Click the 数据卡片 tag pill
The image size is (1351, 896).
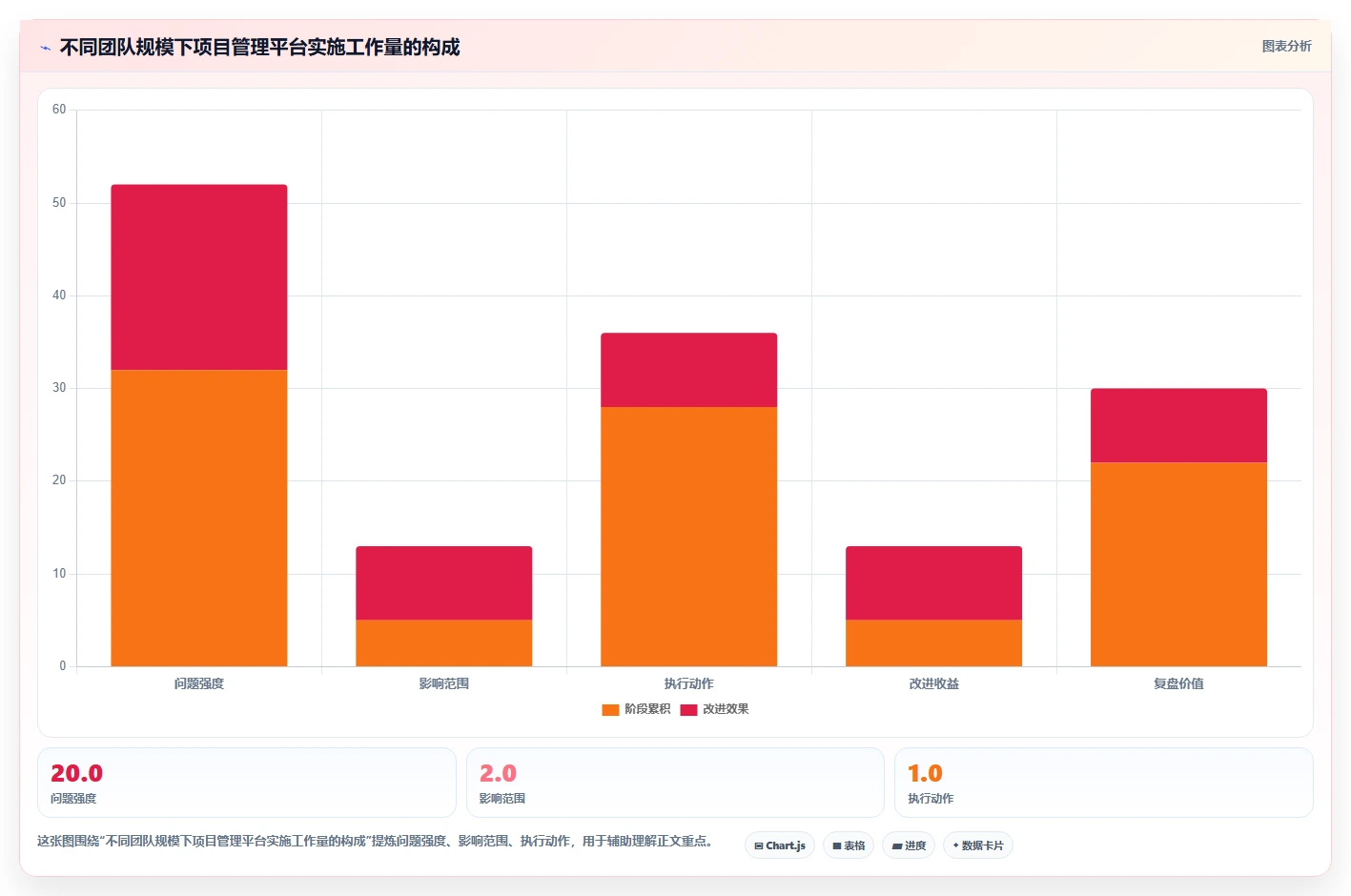click(978, 845)
